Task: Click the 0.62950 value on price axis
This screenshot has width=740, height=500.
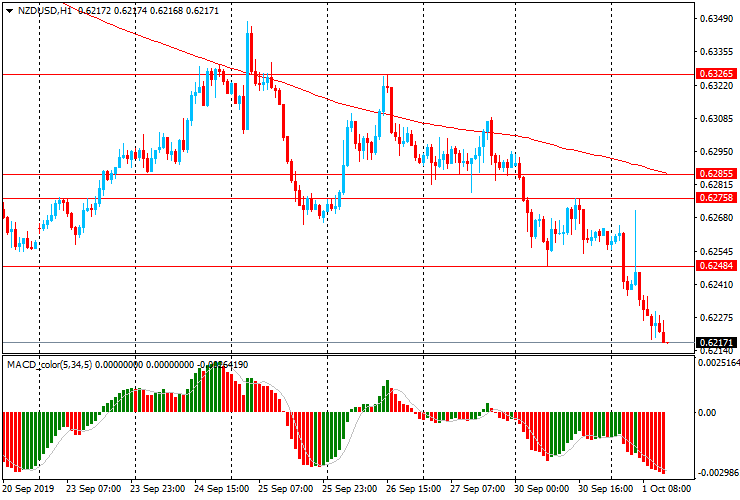Action: (715, 152)
